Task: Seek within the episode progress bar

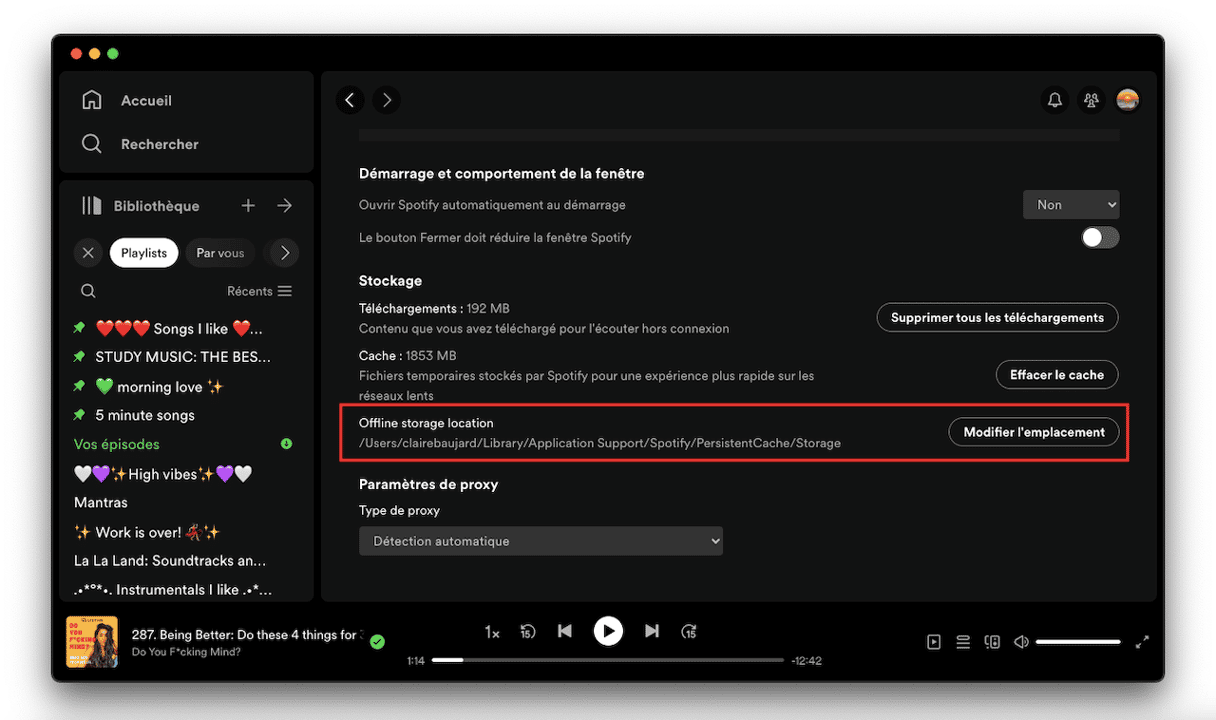Action: coord(608,660)
